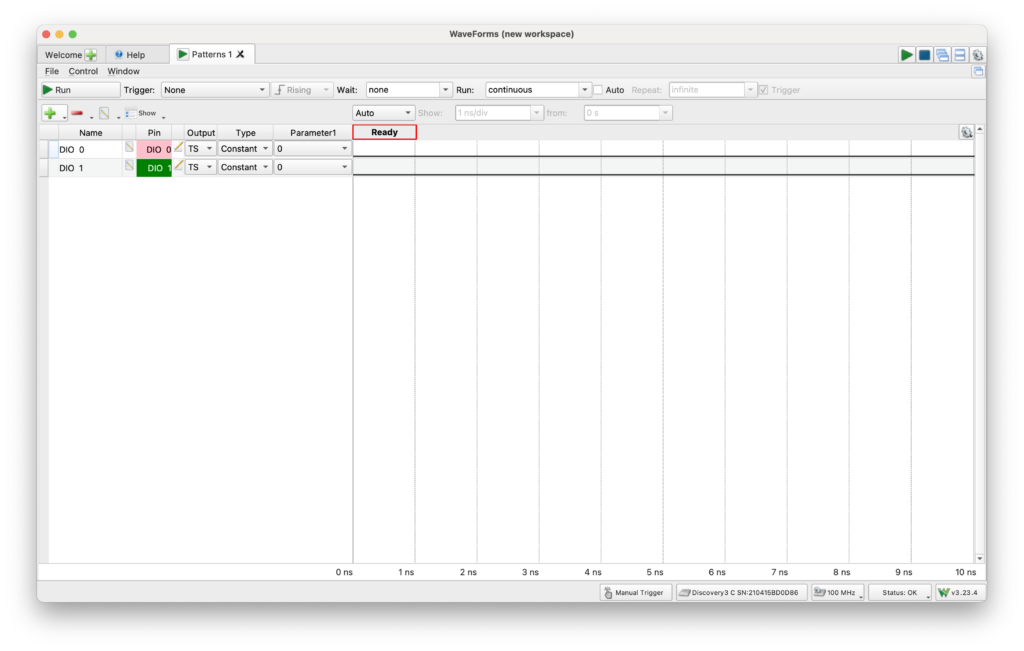Enable the Auto checkbox

[x=598, y=90]
